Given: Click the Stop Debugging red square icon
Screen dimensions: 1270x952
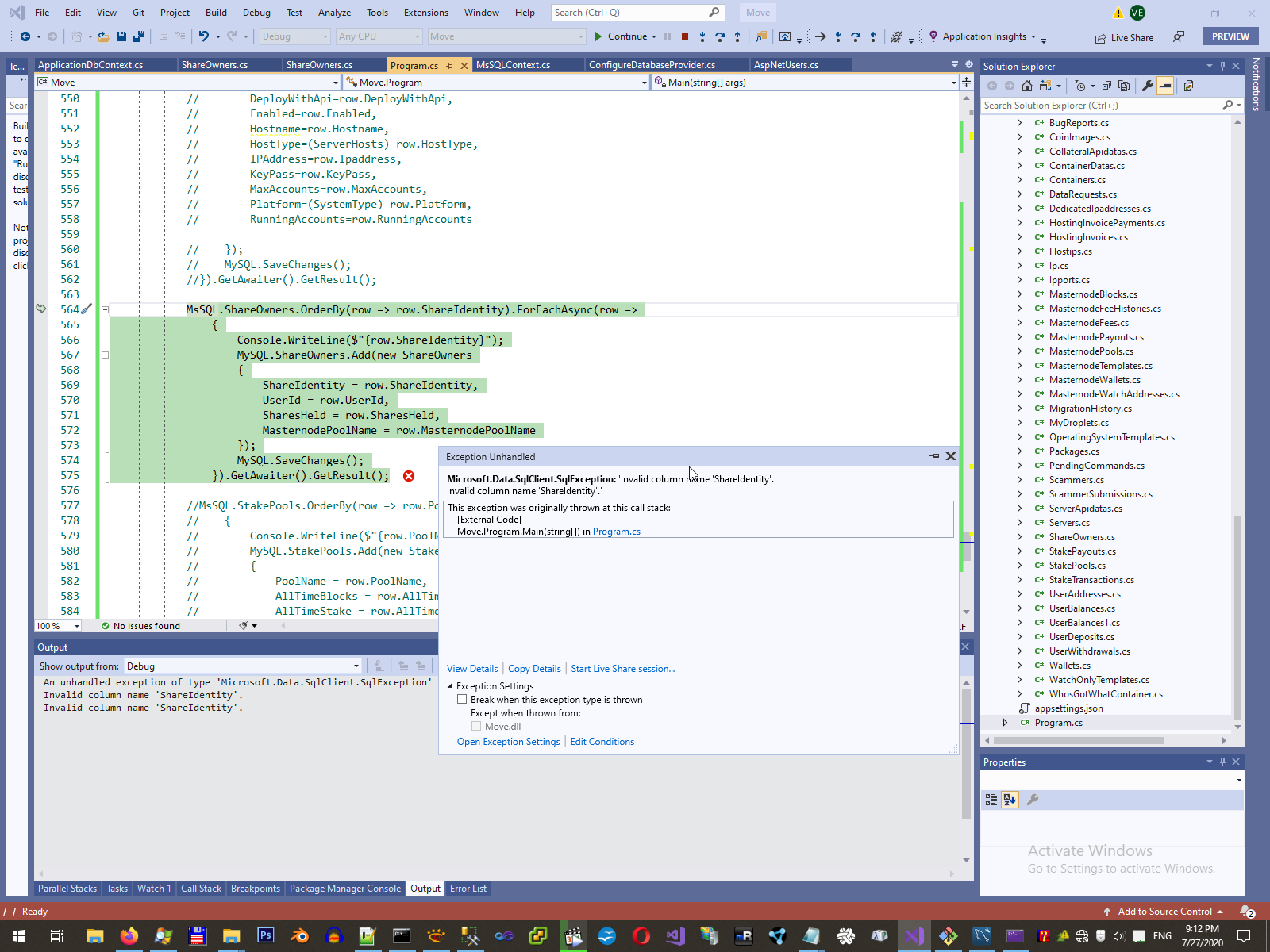Looking at the screenshot, I should [x=685, y=36].
